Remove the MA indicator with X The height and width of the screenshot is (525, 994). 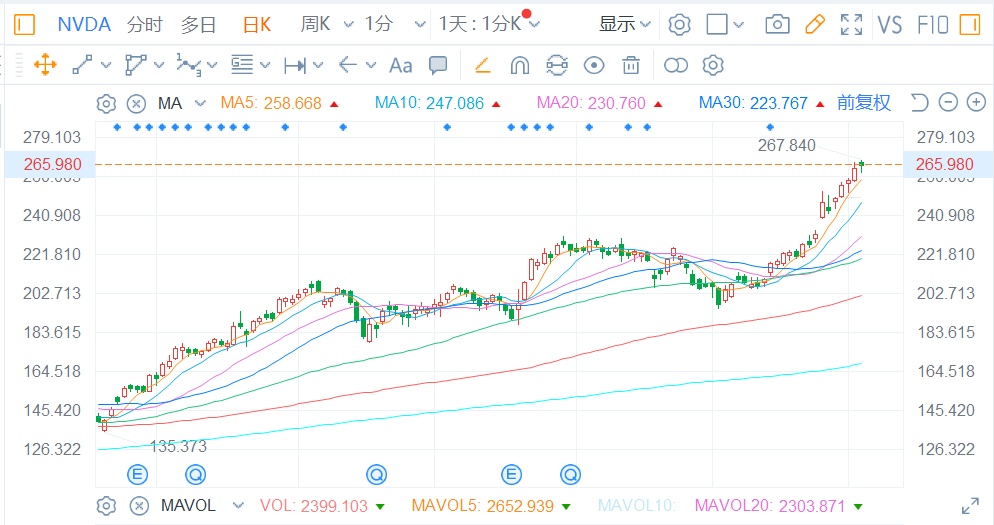click(x=136, y=103)
